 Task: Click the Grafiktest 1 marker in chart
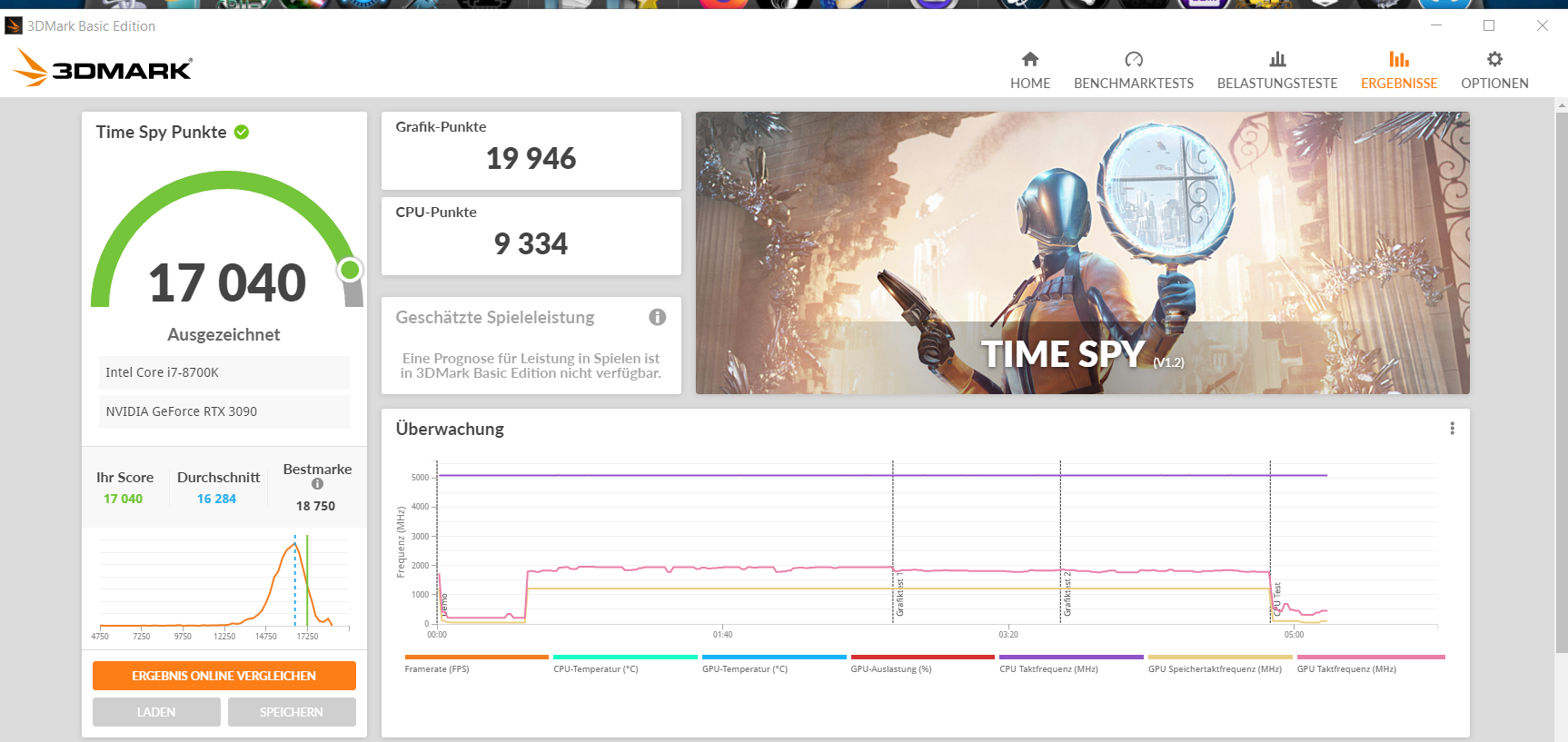(x=899, y=596)
